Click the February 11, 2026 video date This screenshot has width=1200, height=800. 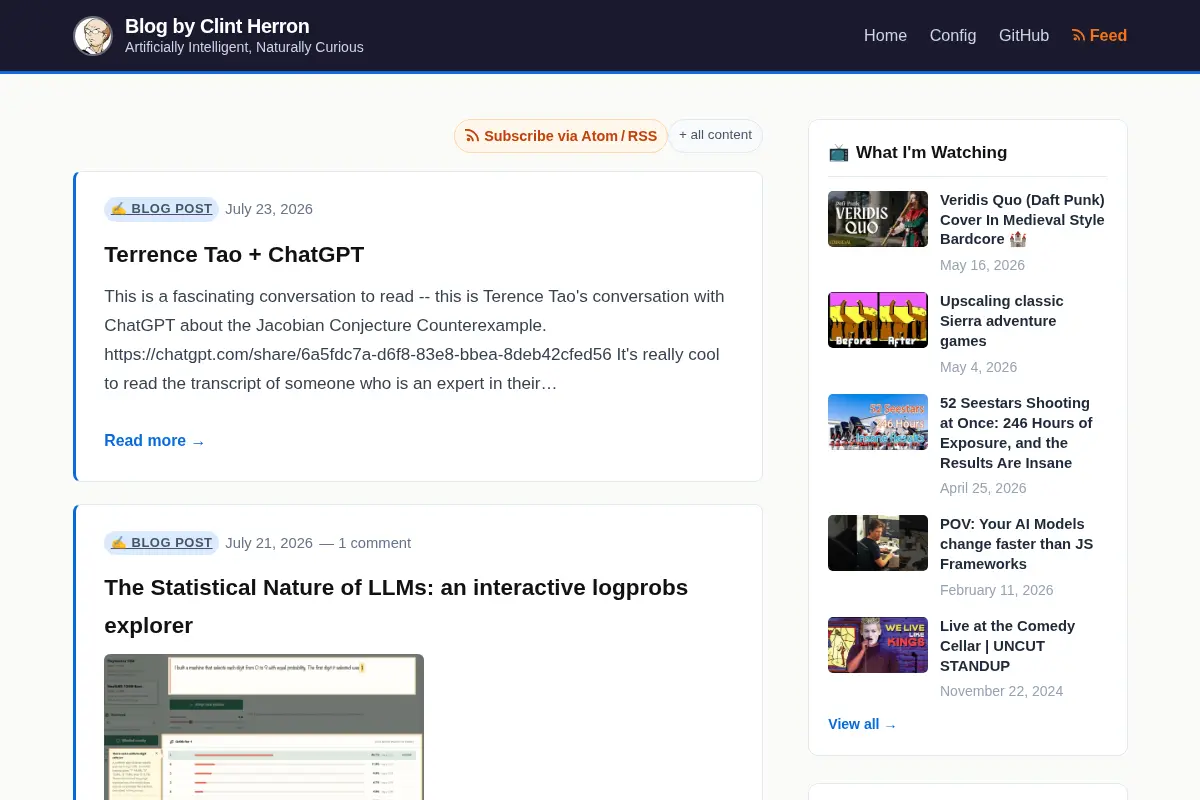pos(996,590)
